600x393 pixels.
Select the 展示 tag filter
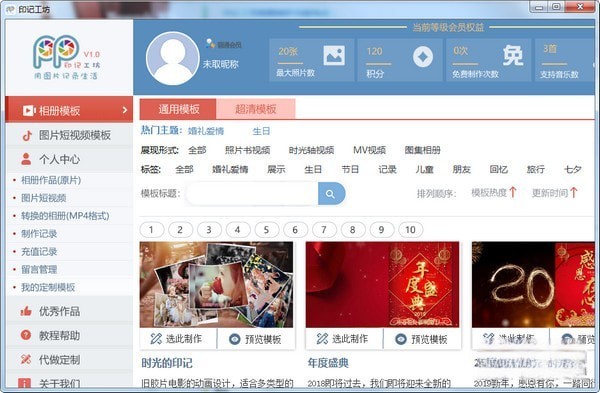[276, 169]
